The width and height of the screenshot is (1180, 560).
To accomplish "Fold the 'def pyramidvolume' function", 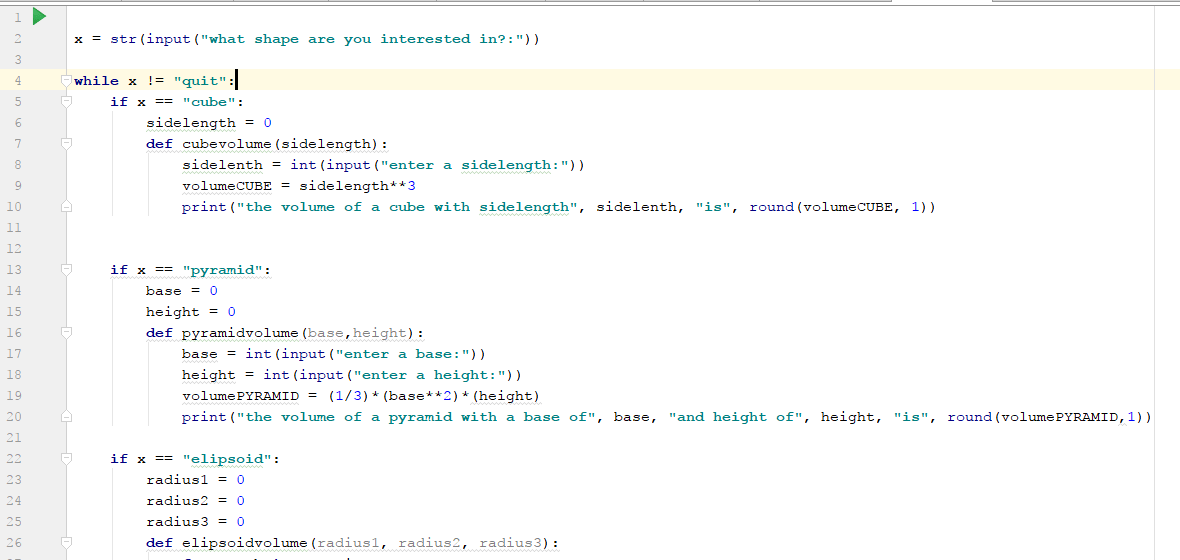I will [x=67, y=332].
